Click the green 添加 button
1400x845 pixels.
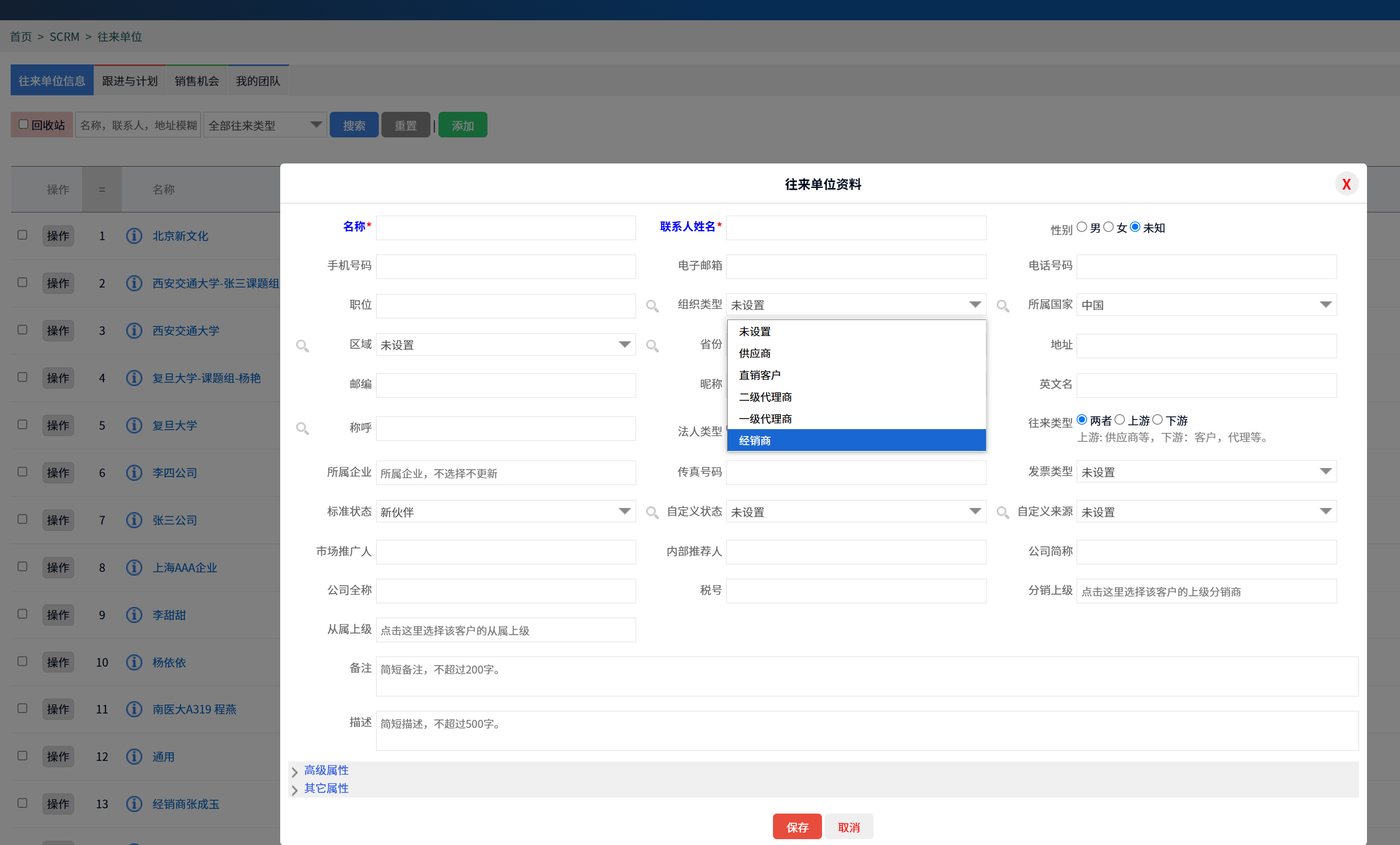(462, 125)
